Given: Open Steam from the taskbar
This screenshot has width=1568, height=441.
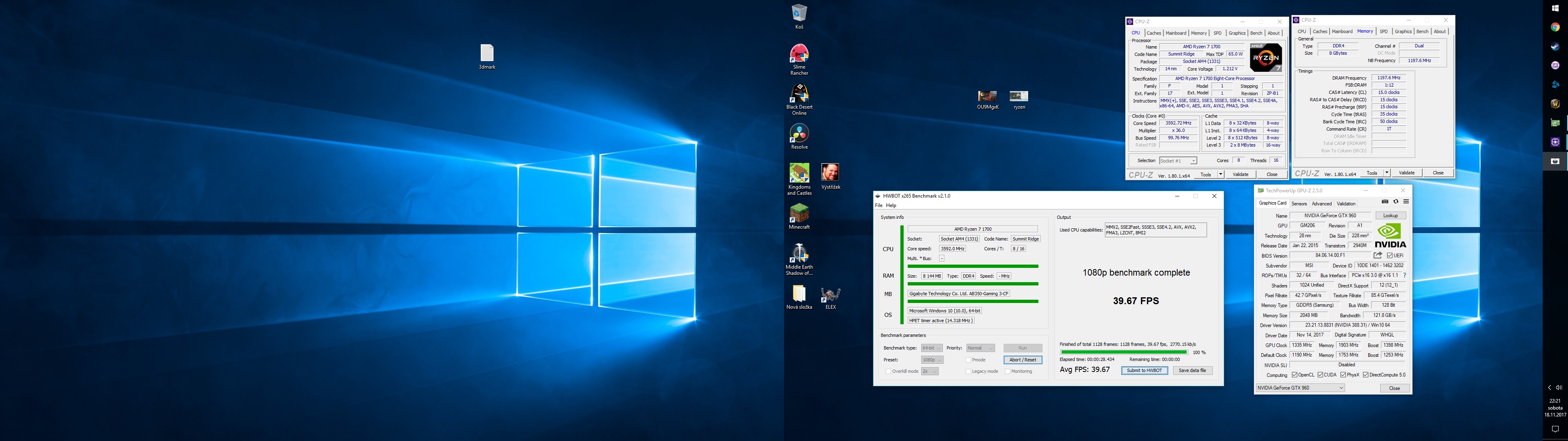Looking at the screenshot, I should coord(1555,46).
